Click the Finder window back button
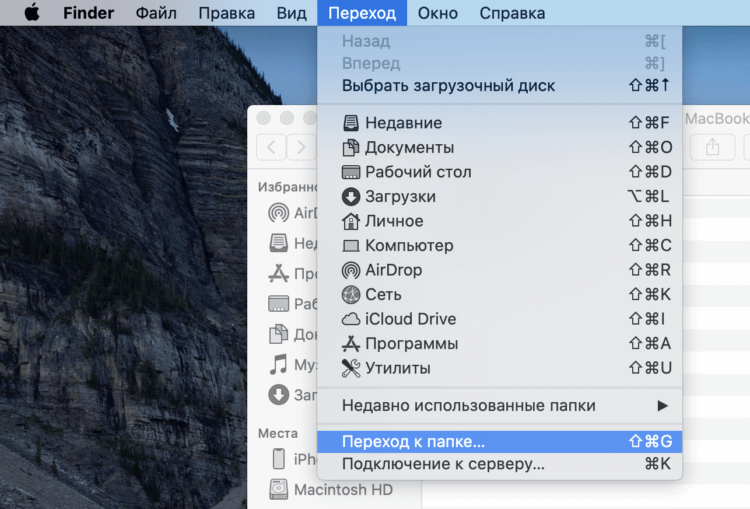 coord(271,147)
